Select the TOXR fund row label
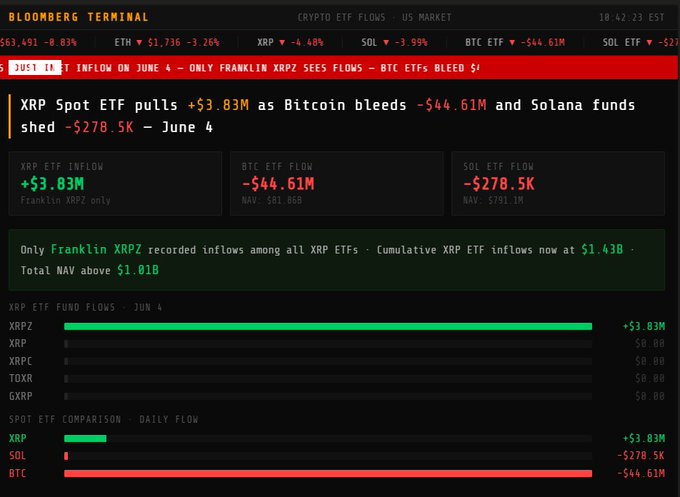Viewport: 680px width, 497px height. (x=20, y=378)
